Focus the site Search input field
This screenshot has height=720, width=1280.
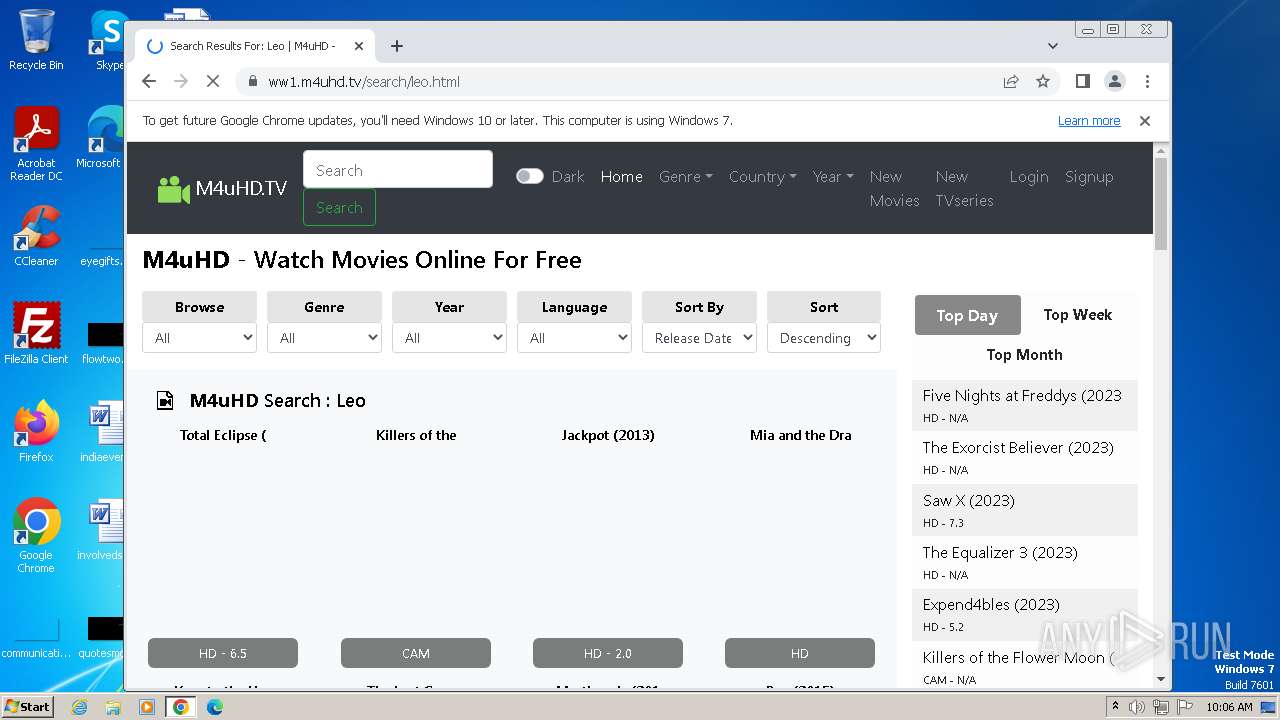pyautogui.click(x=398, y=169)
